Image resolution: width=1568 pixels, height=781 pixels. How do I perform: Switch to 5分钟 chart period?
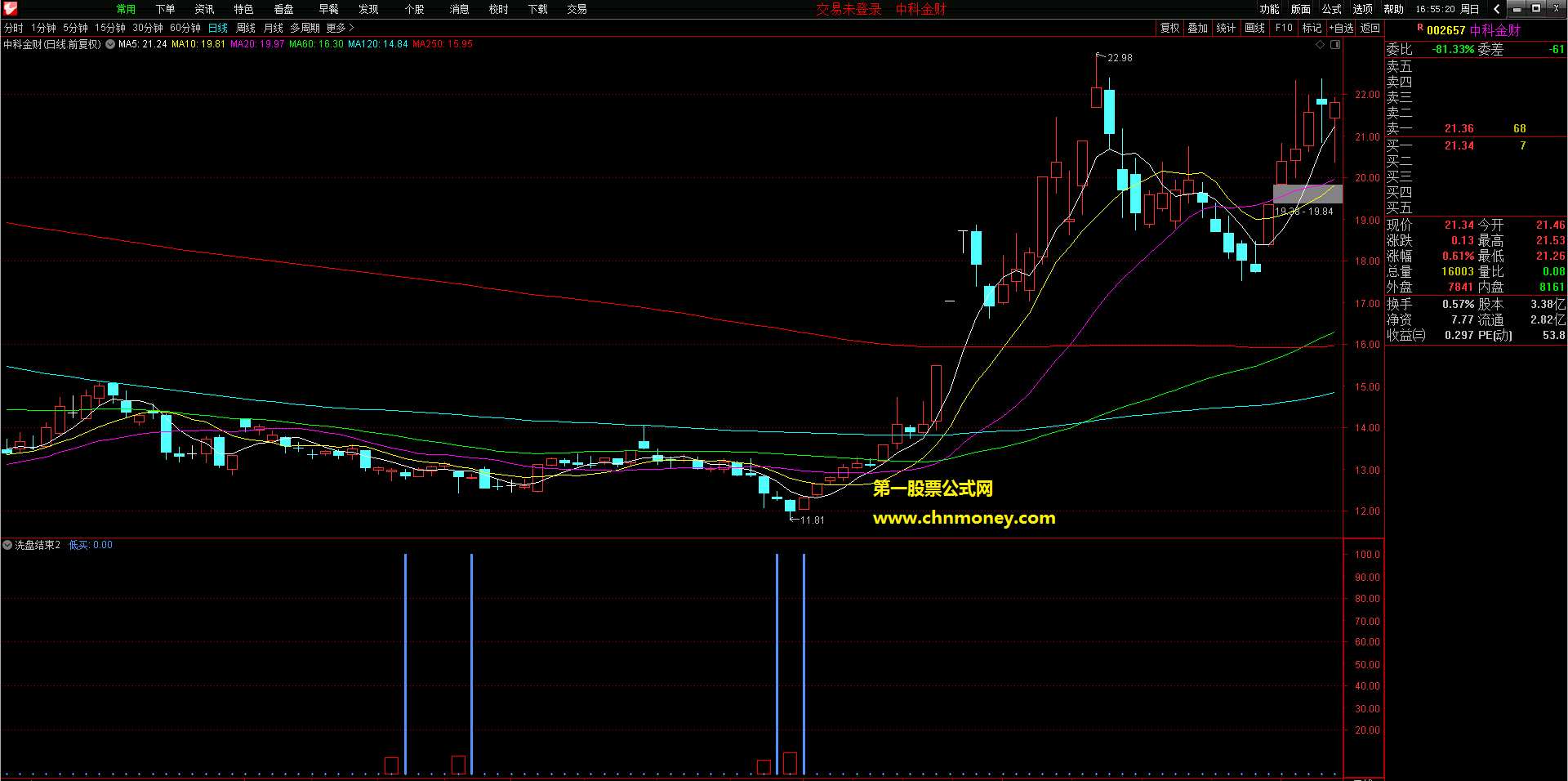(x=75, y=28)
